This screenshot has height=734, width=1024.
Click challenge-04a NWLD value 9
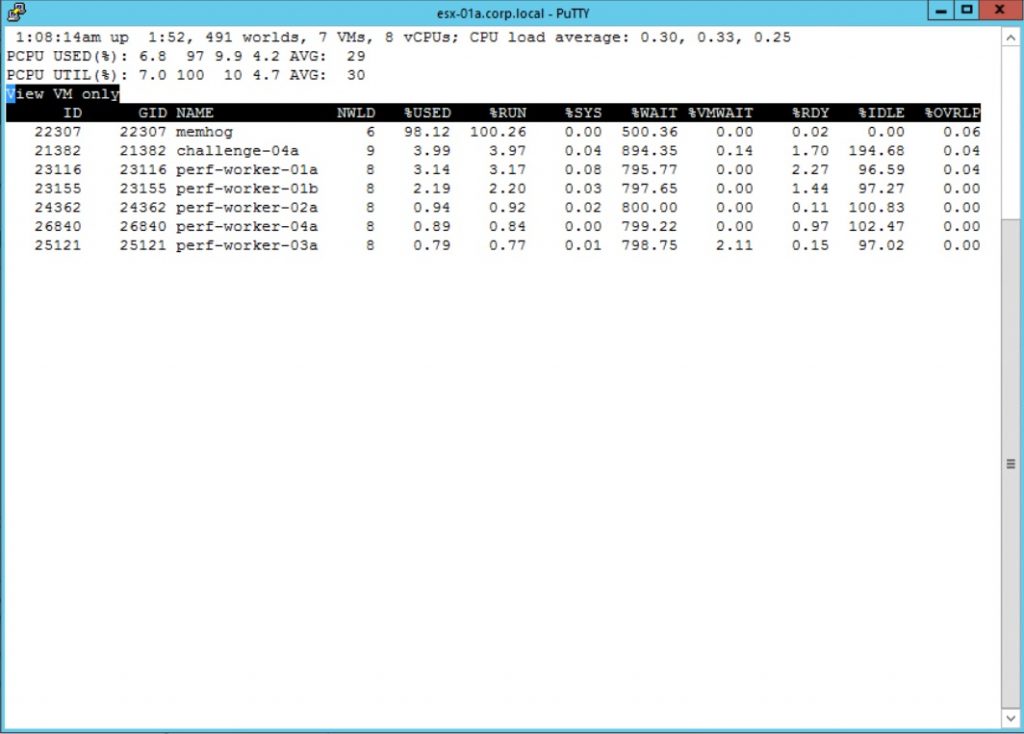coord(370,151)
